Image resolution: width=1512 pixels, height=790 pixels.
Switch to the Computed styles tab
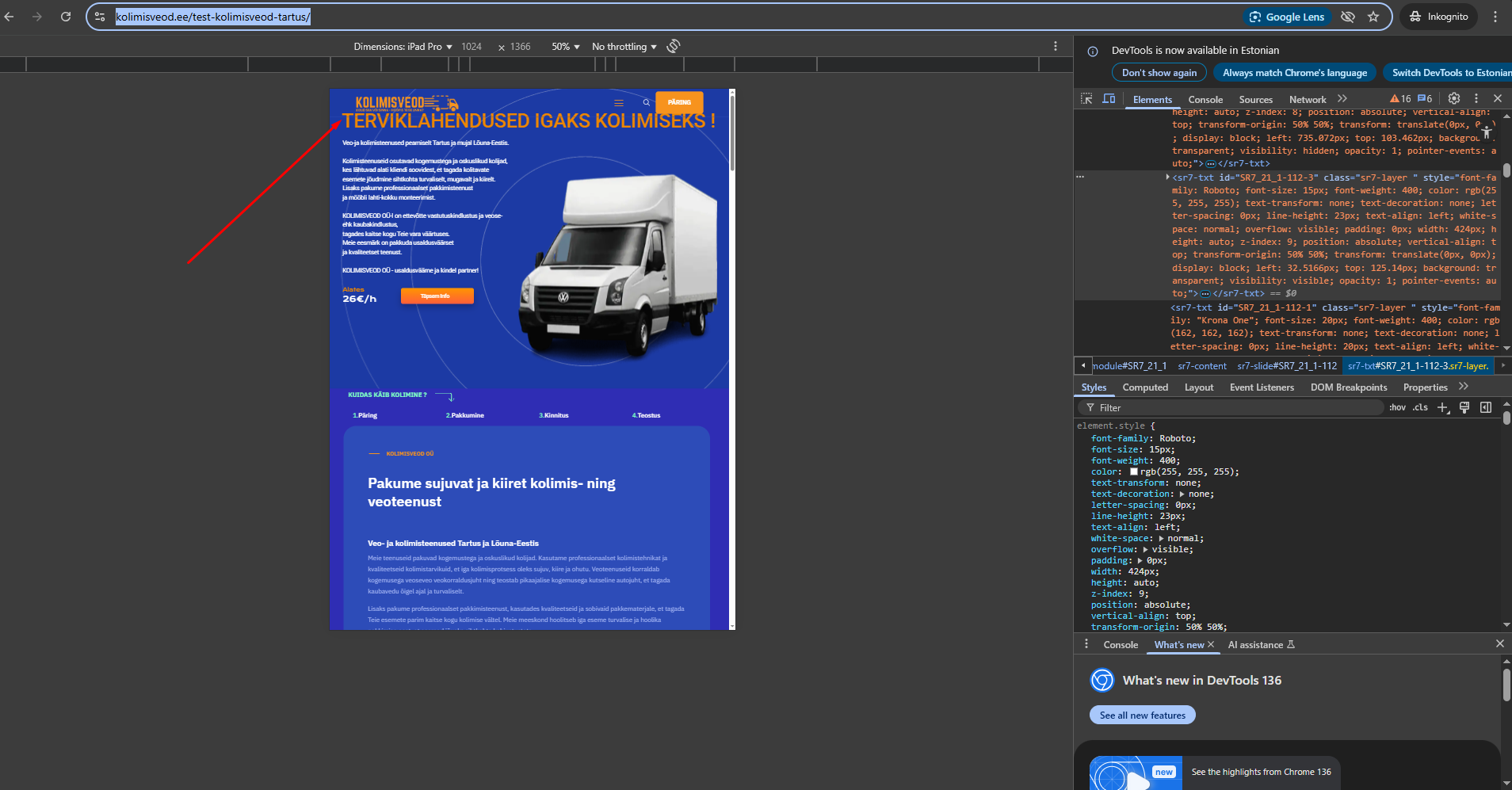[x=1145, y=387]
